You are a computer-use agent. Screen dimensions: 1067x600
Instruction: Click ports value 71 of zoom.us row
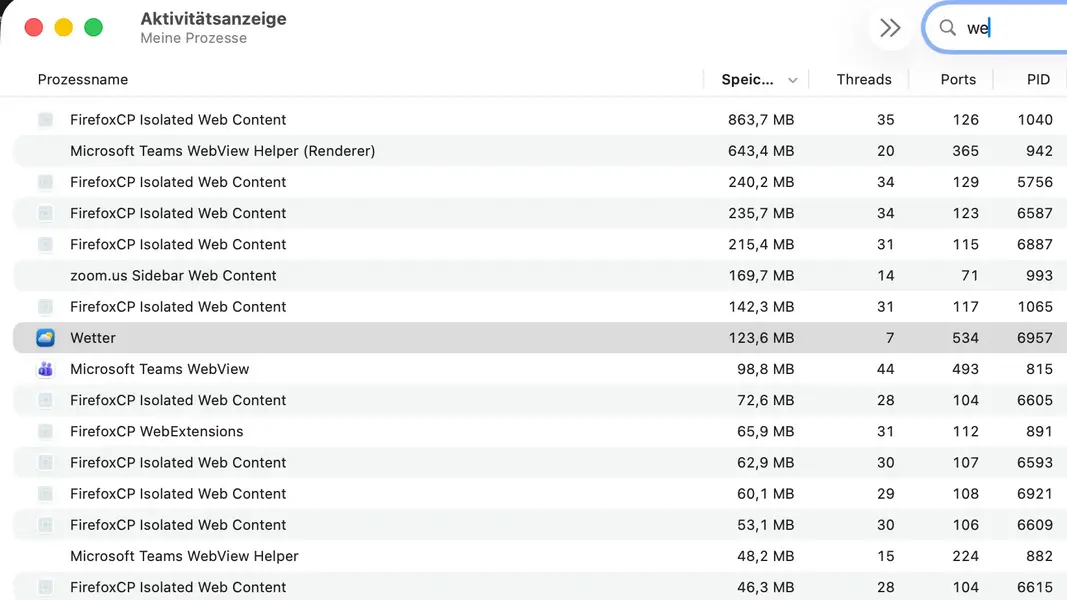pos(970,276)
